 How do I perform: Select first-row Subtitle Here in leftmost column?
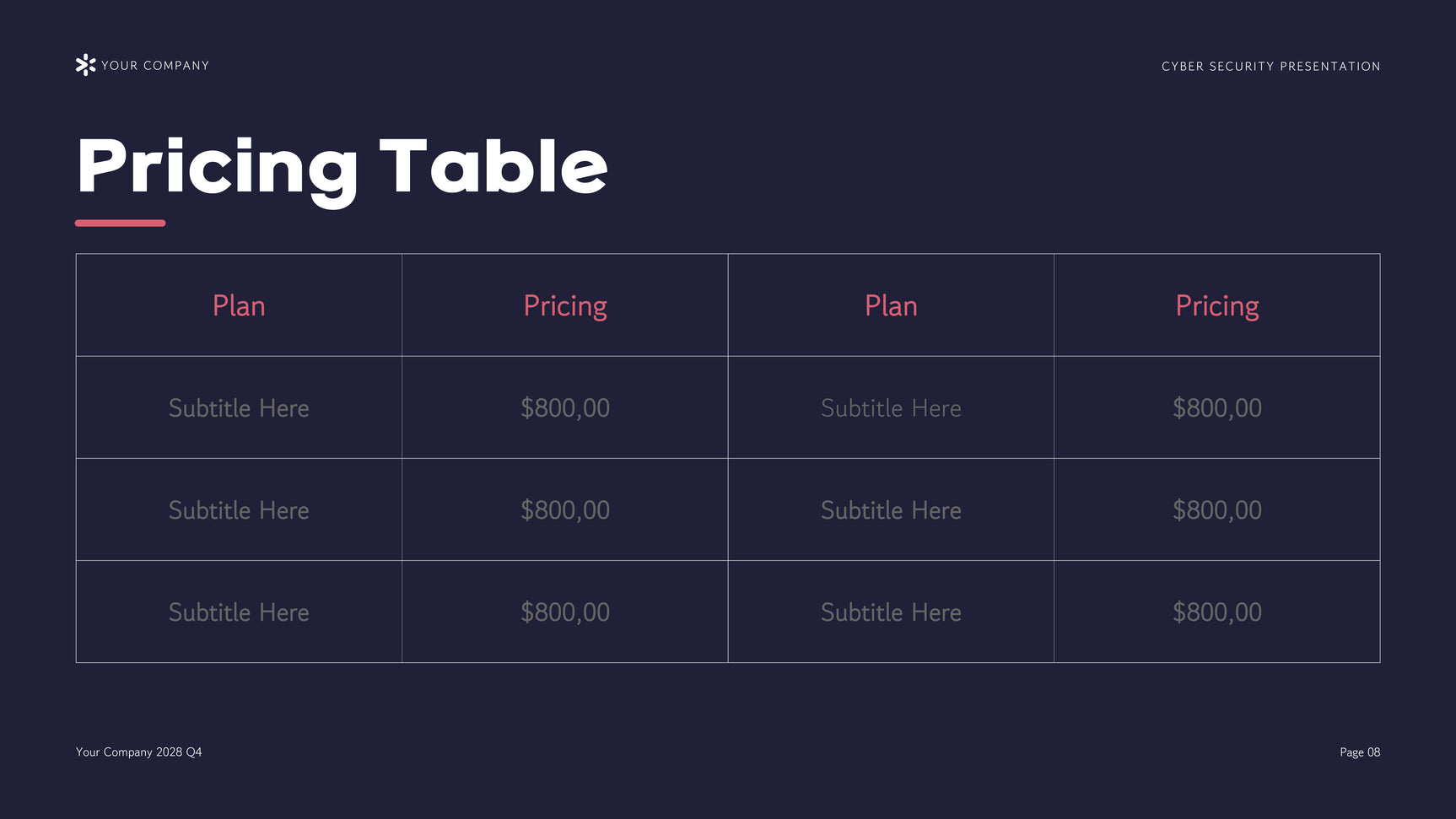[x=239, y=408]
